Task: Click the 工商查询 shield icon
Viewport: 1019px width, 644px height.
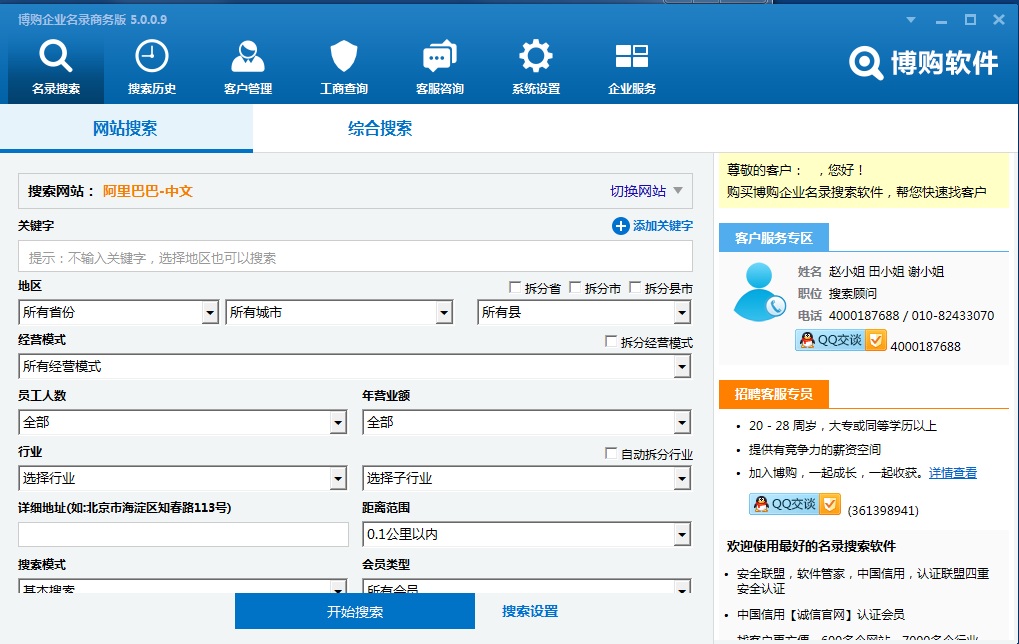Action: [342, 62]
